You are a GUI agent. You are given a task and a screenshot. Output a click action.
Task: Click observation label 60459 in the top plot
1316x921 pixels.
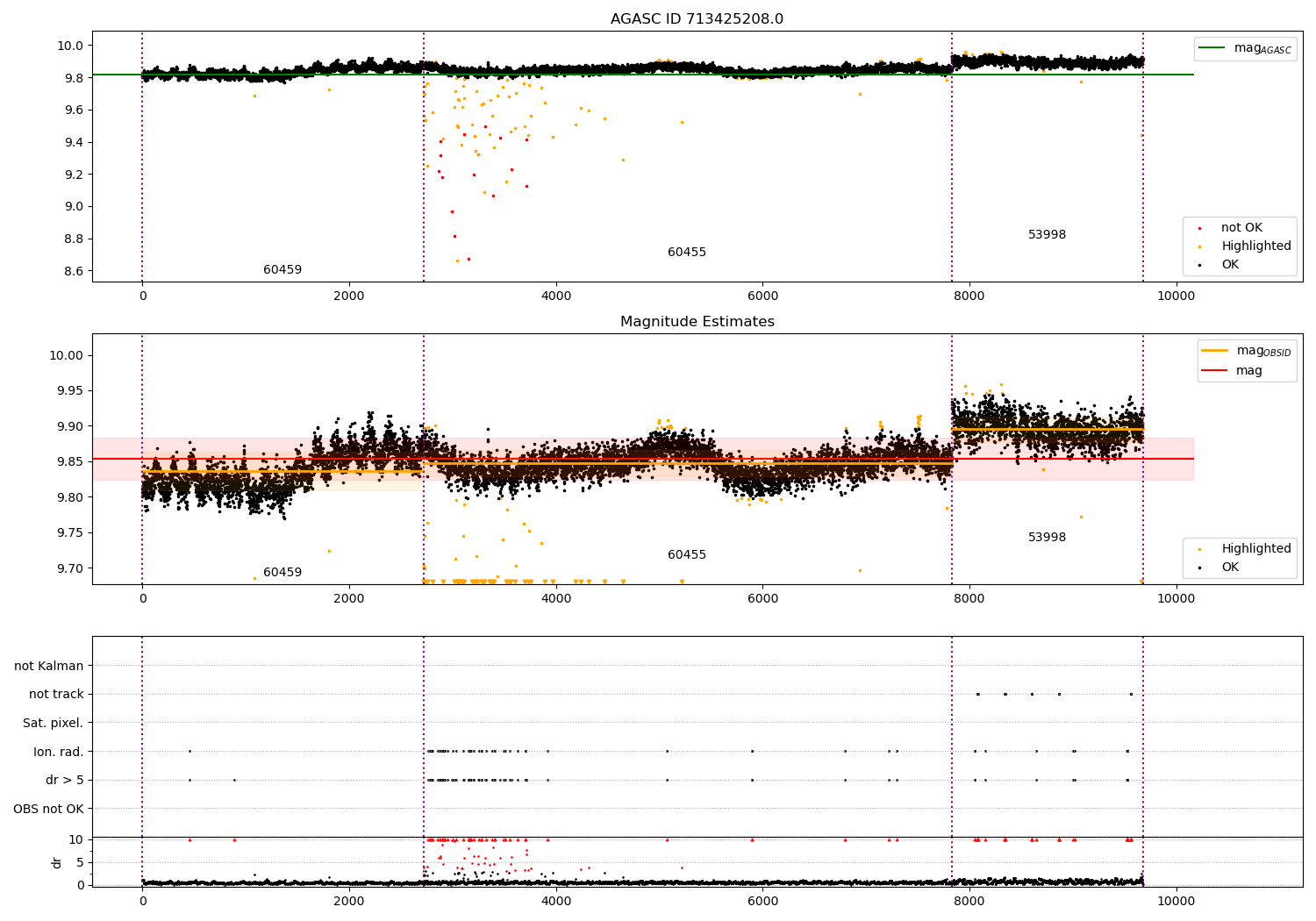[283, 270]
